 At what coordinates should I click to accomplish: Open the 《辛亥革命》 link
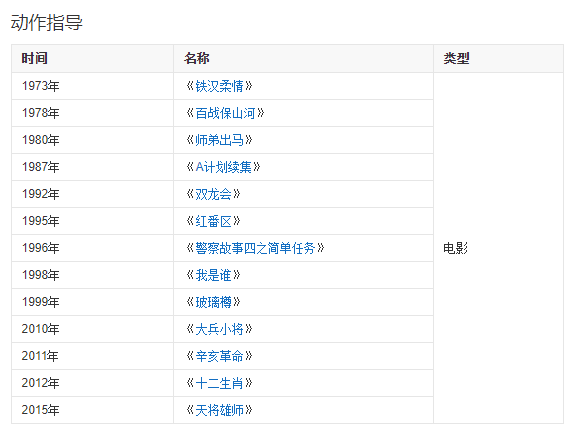219,356
